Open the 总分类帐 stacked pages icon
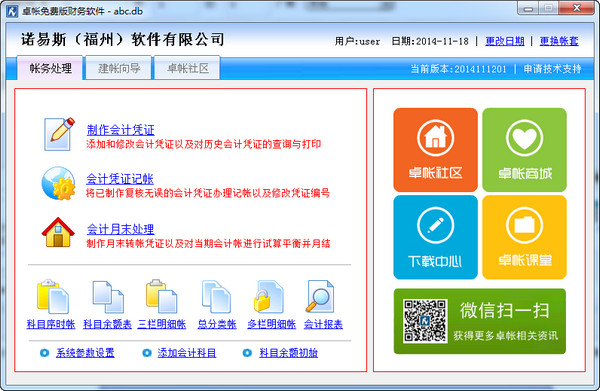The height and width of the screenshot is (391, 600). click(216, 297)
